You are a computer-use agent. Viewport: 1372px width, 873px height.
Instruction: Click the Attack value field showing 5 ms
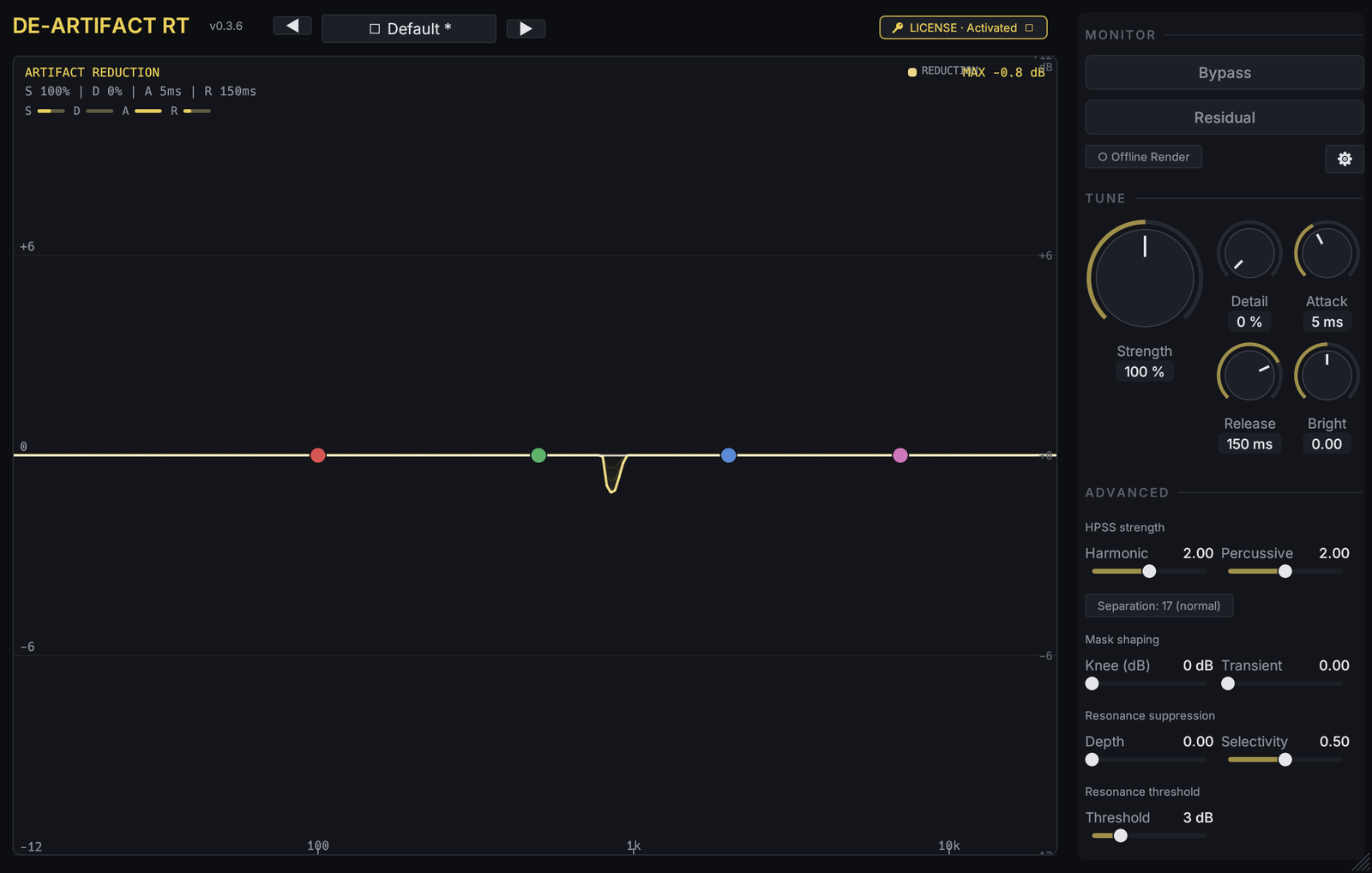coord(1327,322)
